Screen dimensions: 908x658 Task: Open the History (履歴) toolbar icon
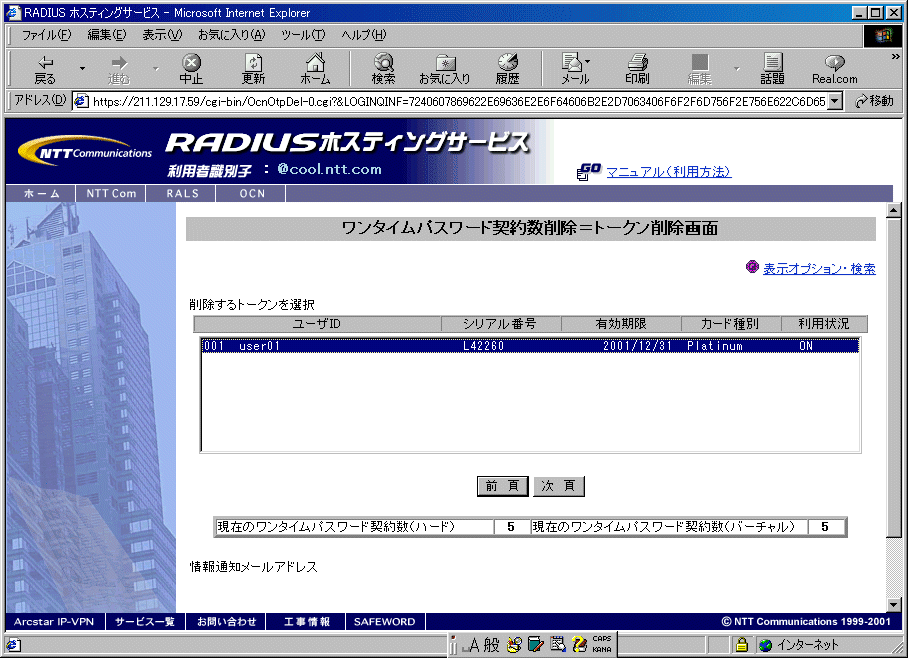coord(507,68)
